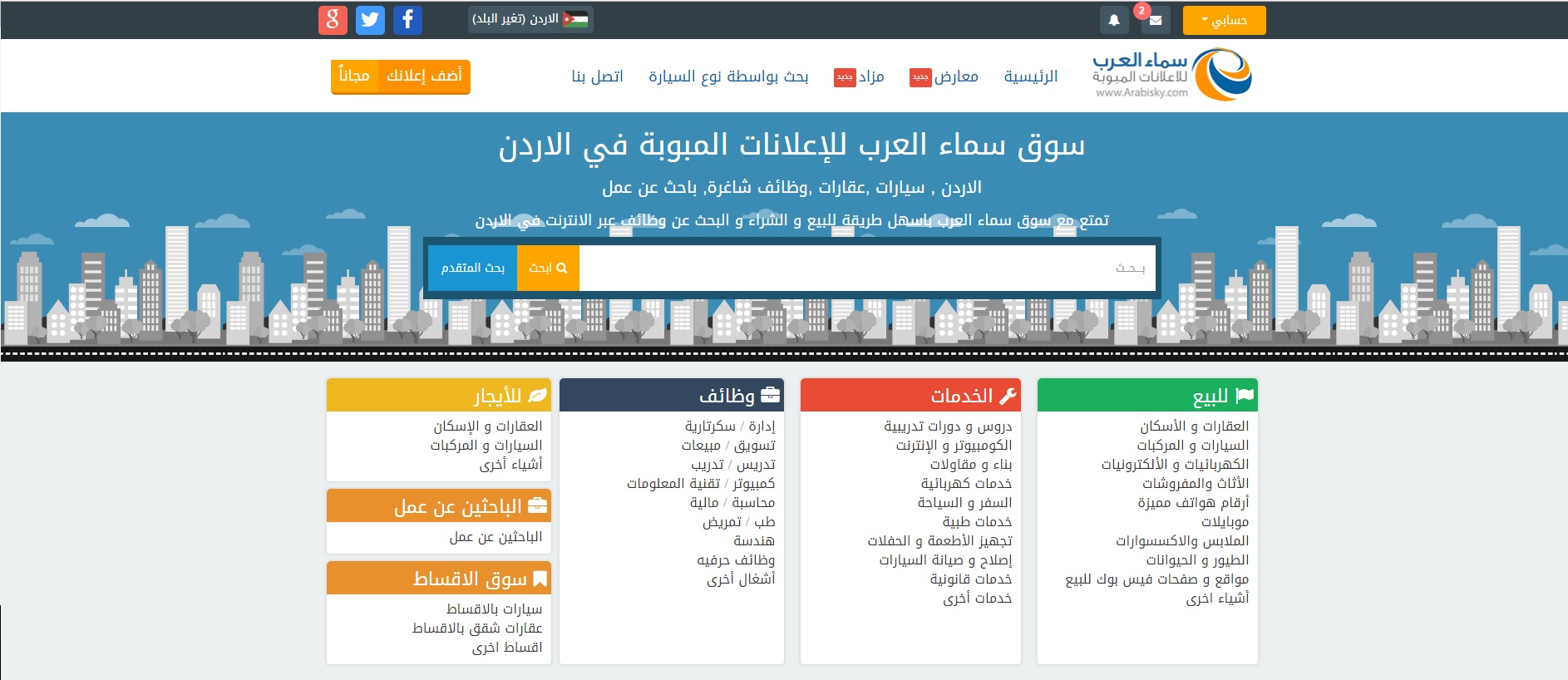The height and width of the screenshot is (680, 1568).
Task: Open سيارات بالاقساط link
Action: click(x=494, y=609)
